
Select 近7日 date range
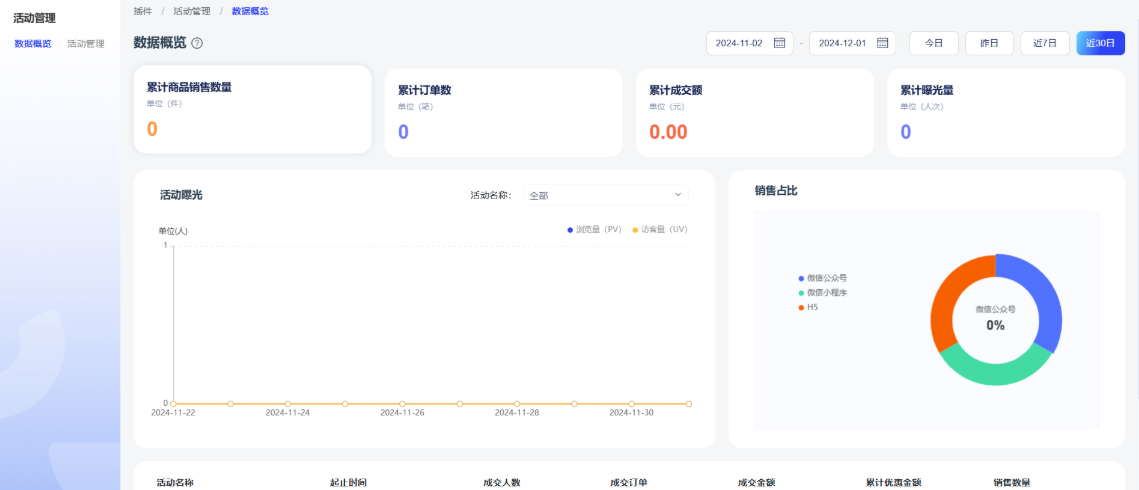coord(1044,43)
